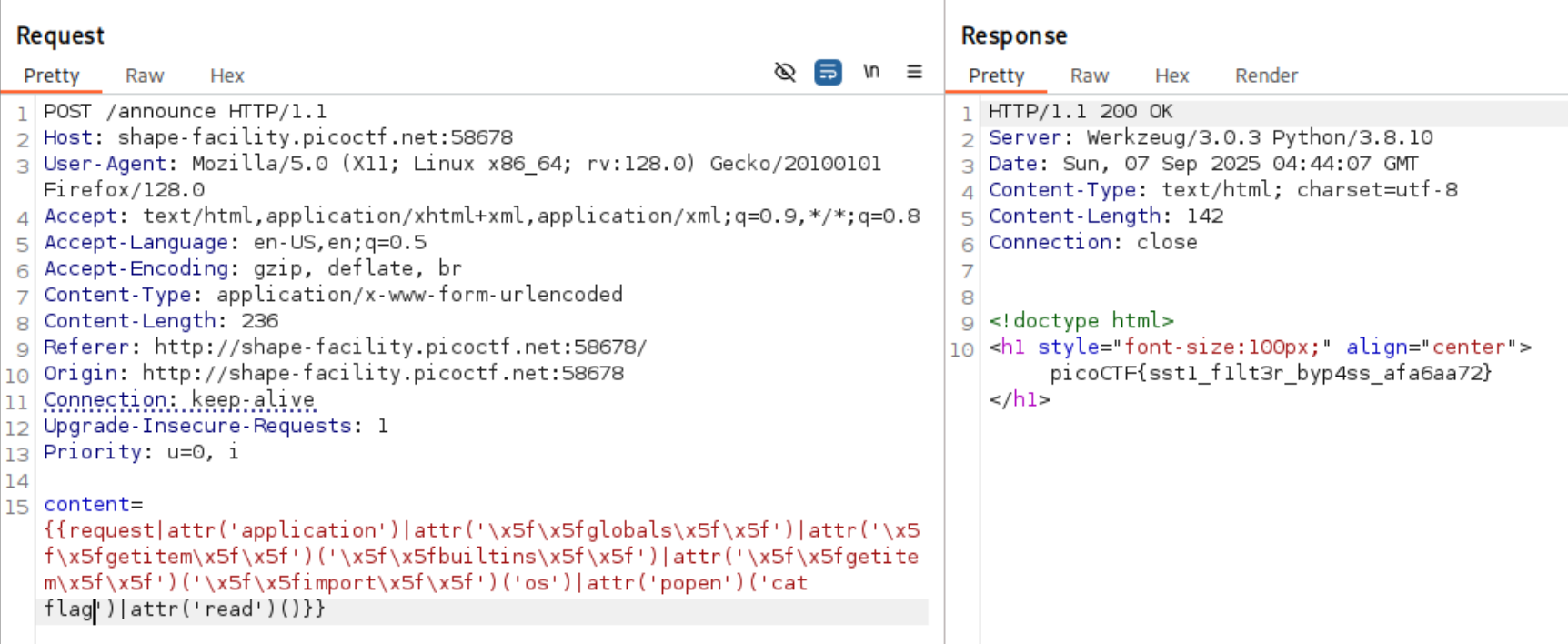Click line number 10 in Response gutter
The height and width of the screenshot is (644, 1568).
tap(962, 349)
